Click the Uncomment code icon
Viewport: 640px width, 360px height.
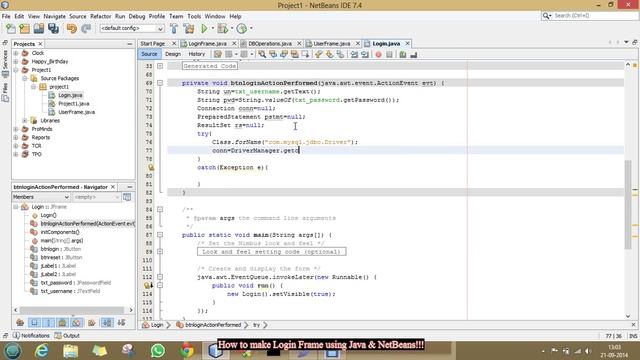tap(413, 54)
